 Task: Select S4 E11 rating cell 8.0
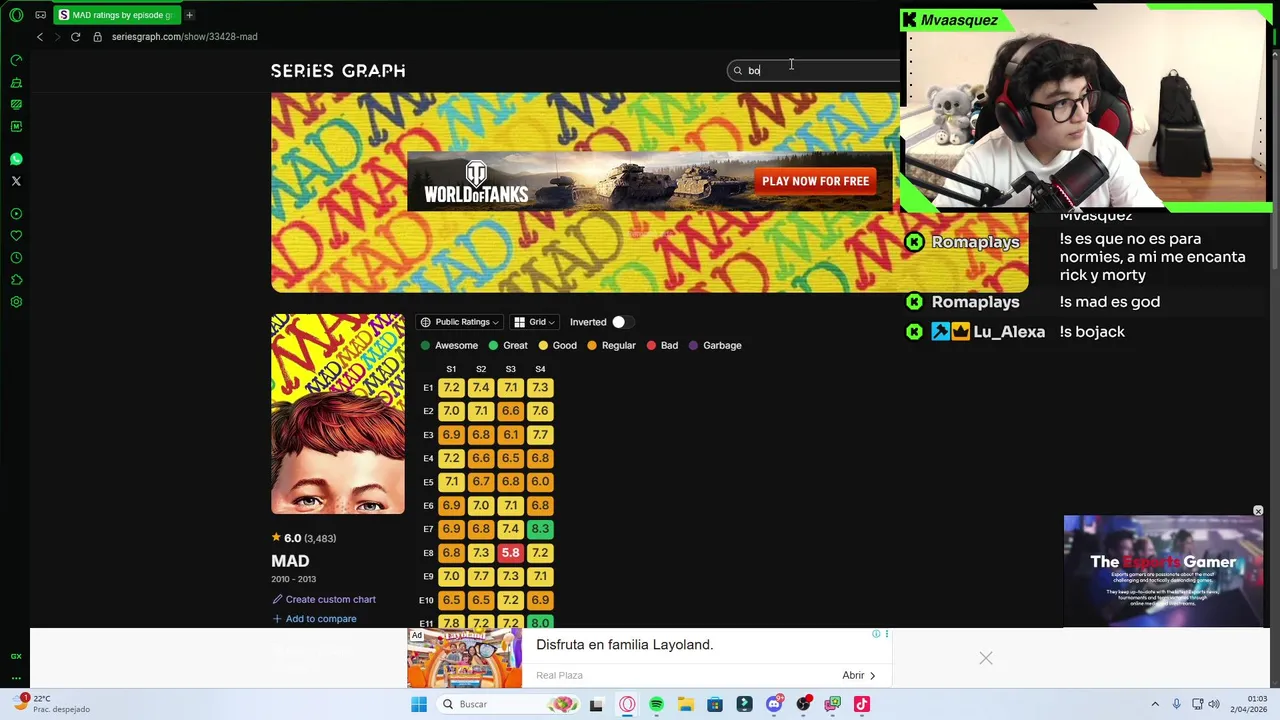point(540,623)
